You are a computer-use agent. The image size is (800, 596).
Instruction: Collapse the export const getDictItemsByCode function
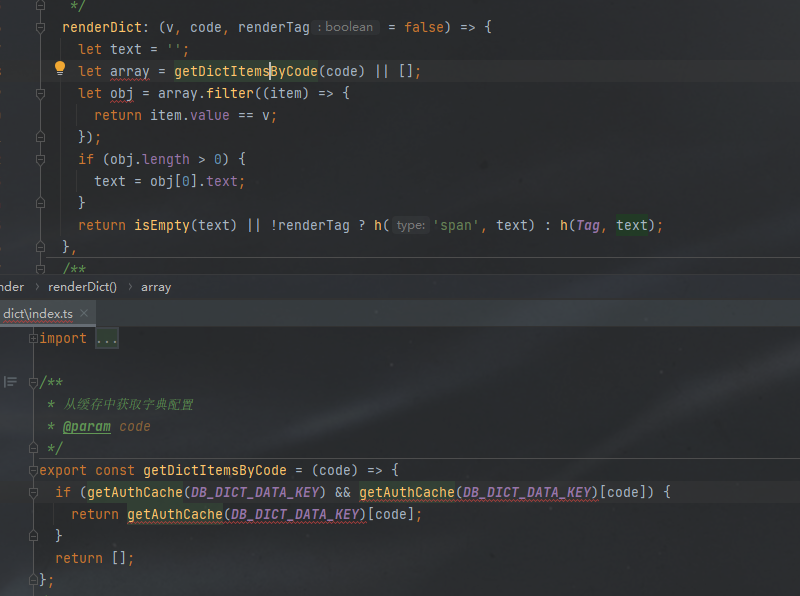click(33, 470)
